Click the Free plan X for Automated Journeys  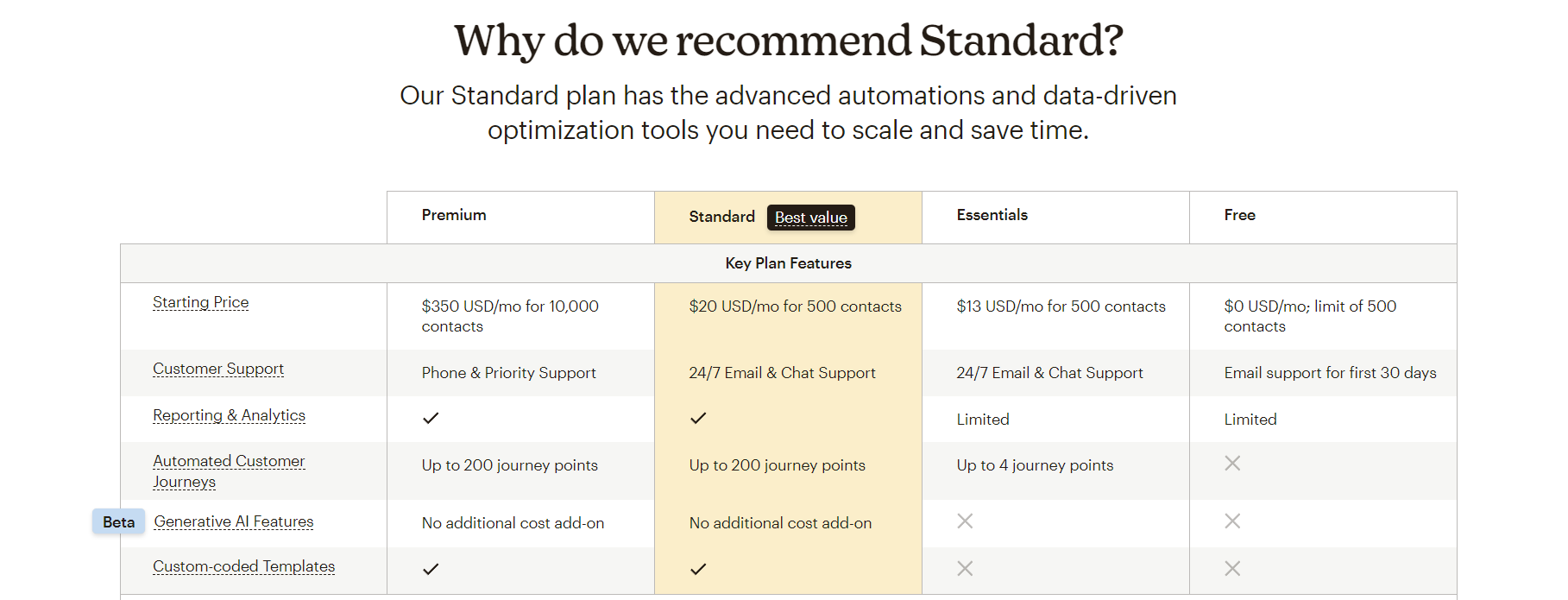click(x=1232, y=464)
